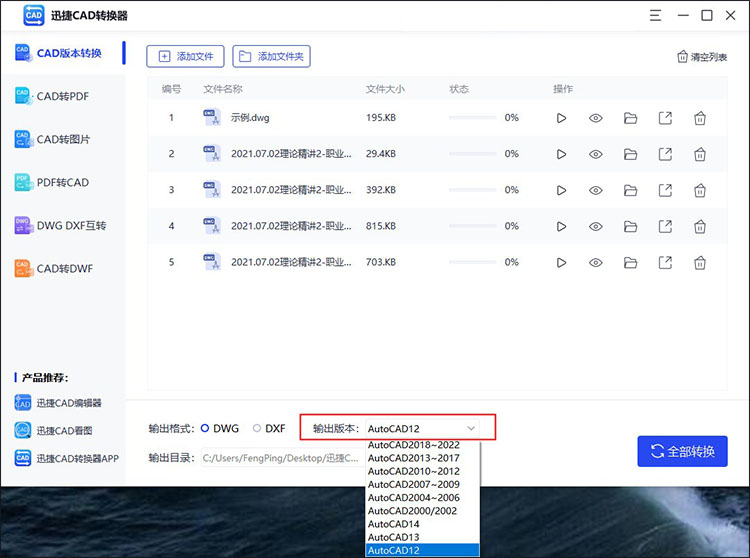
Task: Open the 迅捷CAD转换器APP product link
Action: tap(66, 458)
